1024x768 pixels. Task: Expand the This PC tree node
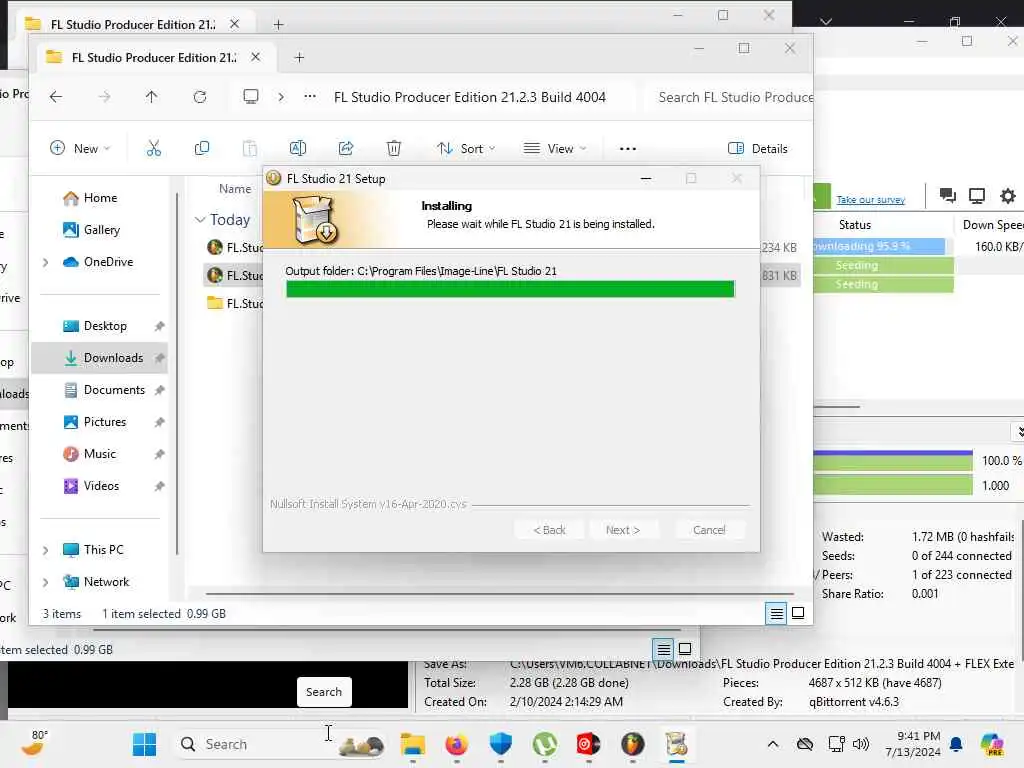(x=45, y=551)
